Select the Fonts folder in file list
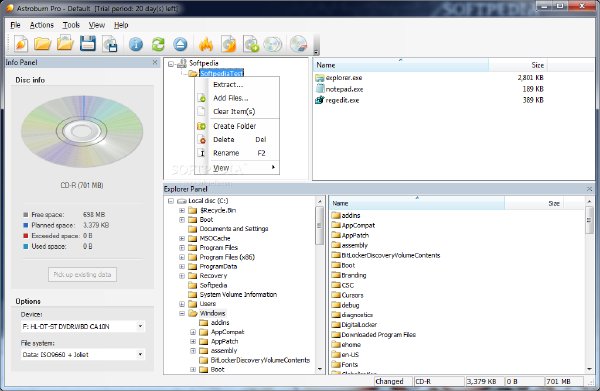 [x=349, y=364]
